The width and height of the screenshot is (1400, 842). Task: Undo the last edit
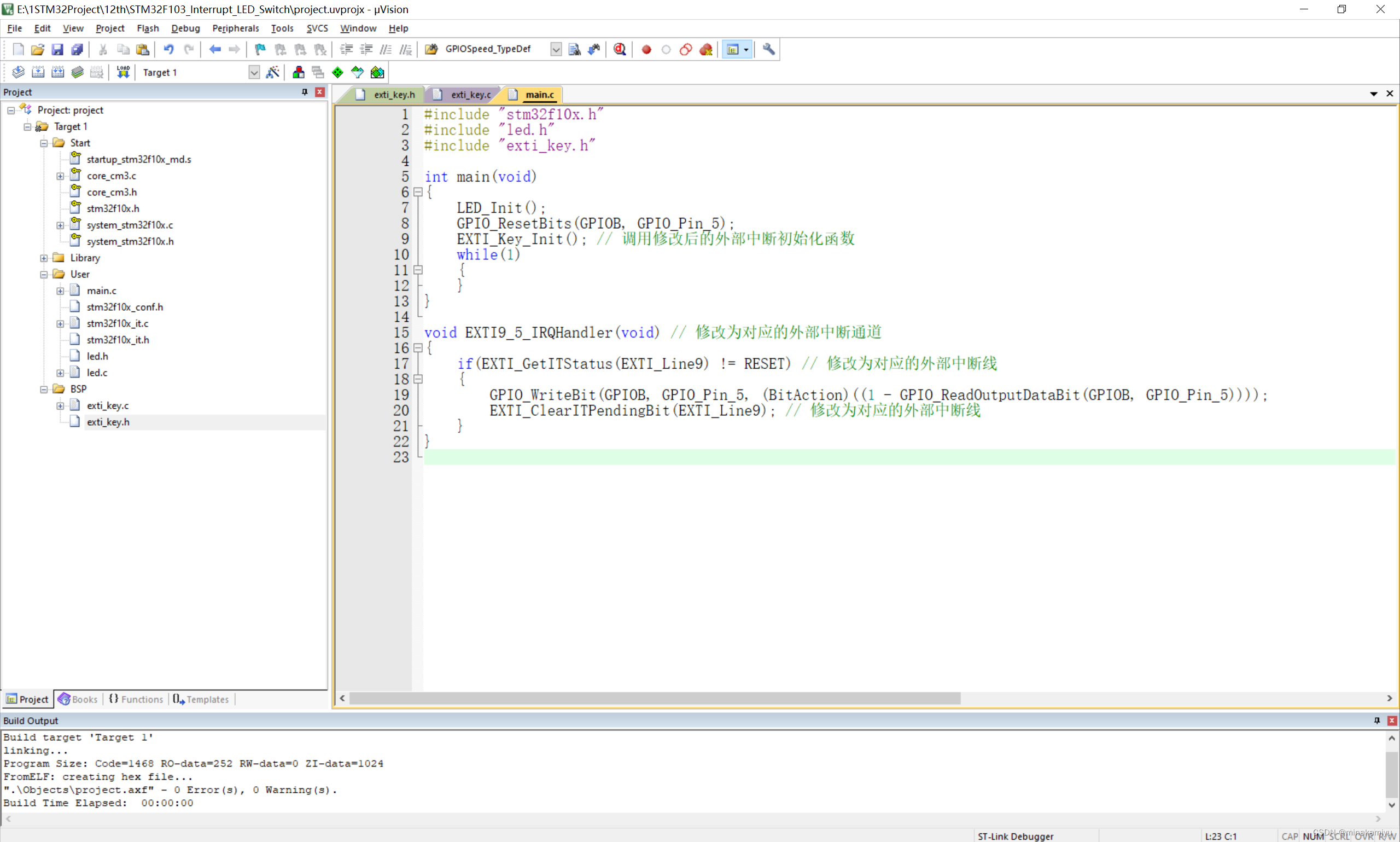coord(168,49)
